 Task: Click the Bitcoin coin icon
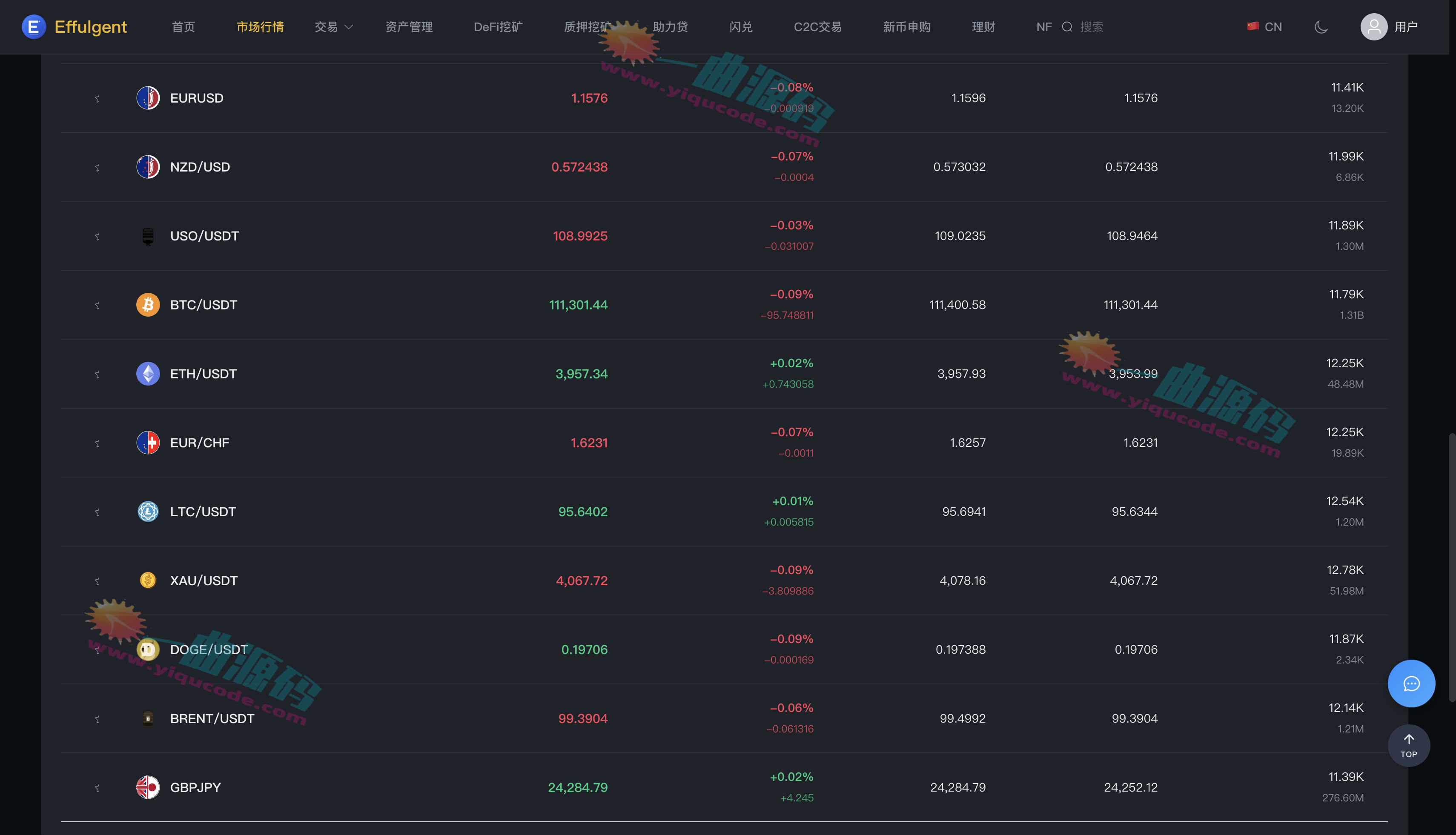148,305
